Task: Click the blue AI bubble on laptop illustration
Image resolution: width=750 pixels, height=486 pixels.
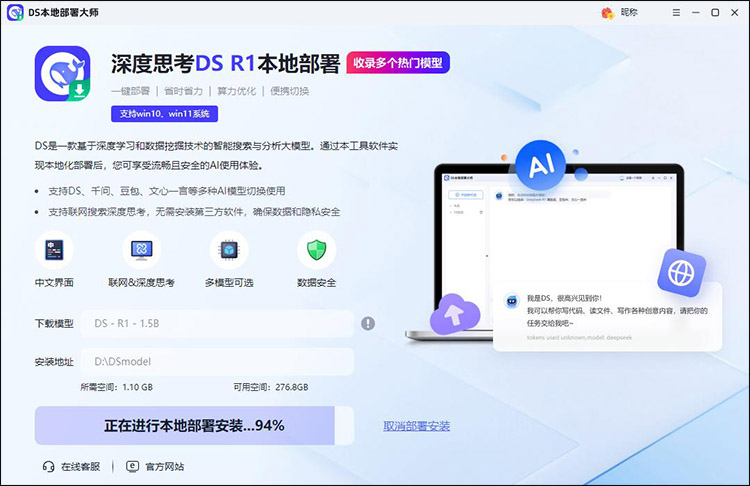Action: point(540,165)
